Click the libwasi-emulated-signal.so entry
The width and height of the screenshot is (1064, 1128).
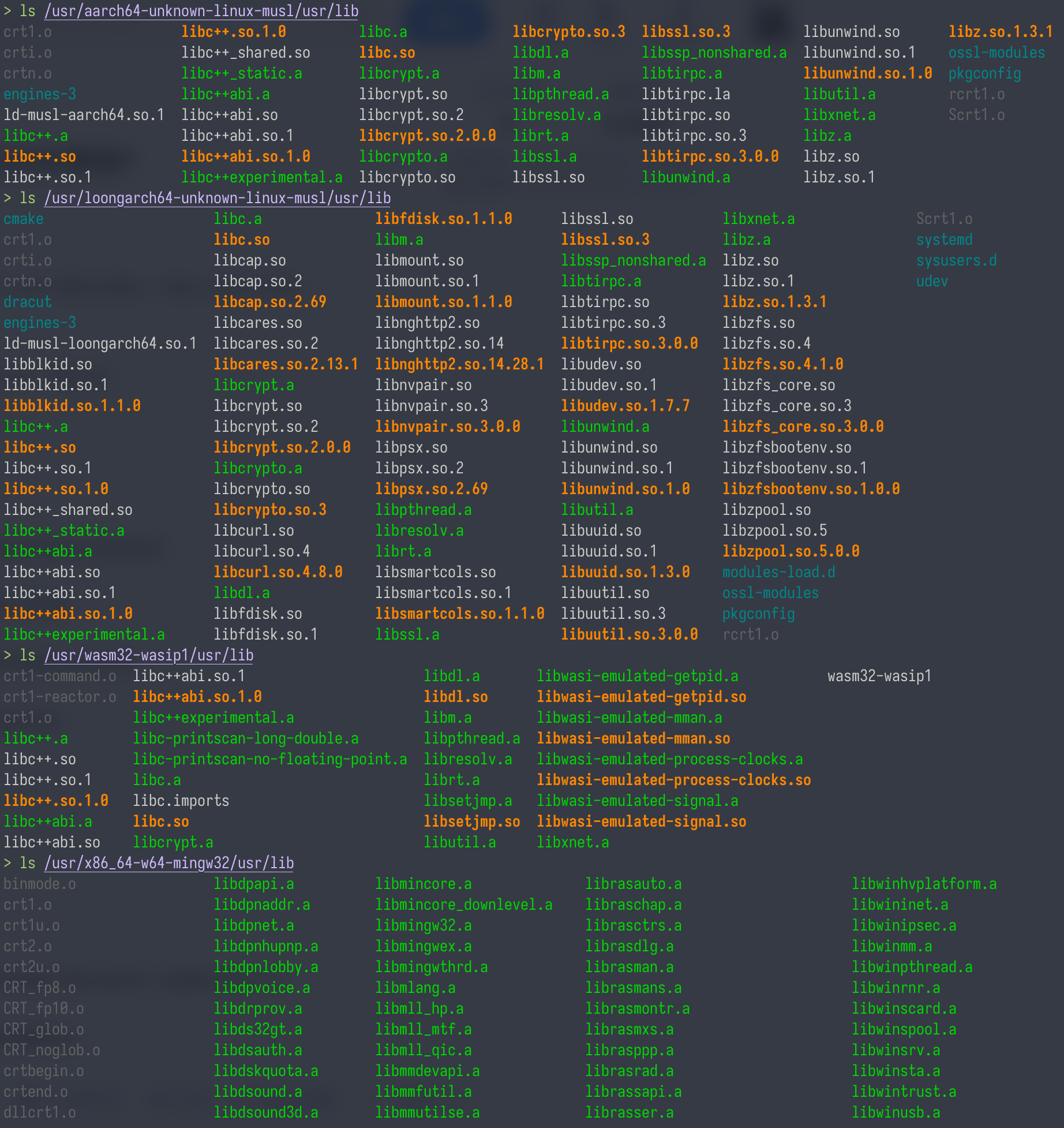640,821
